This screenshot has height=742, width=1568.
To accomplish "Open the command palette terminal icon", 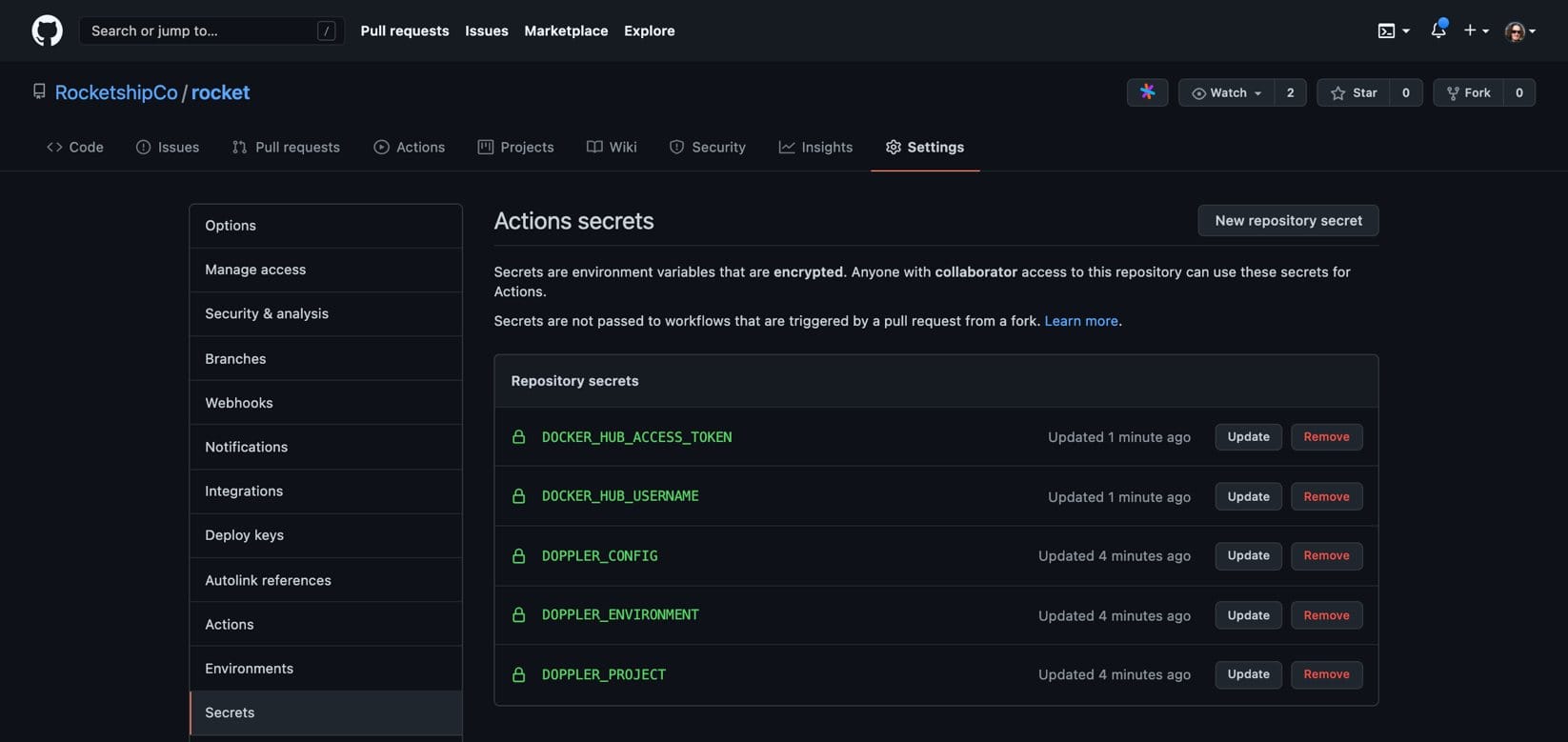I will 1394,30.
